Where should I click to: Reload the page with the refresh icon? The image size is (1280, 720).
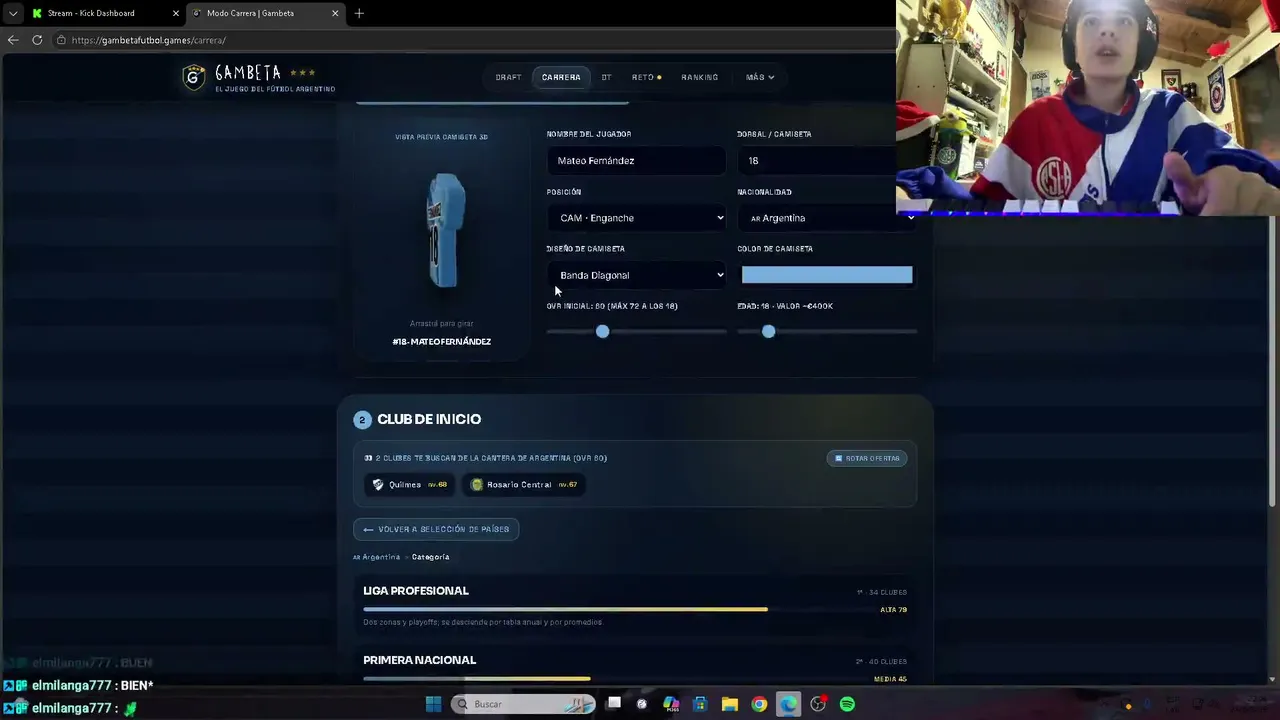click(37, 40)
